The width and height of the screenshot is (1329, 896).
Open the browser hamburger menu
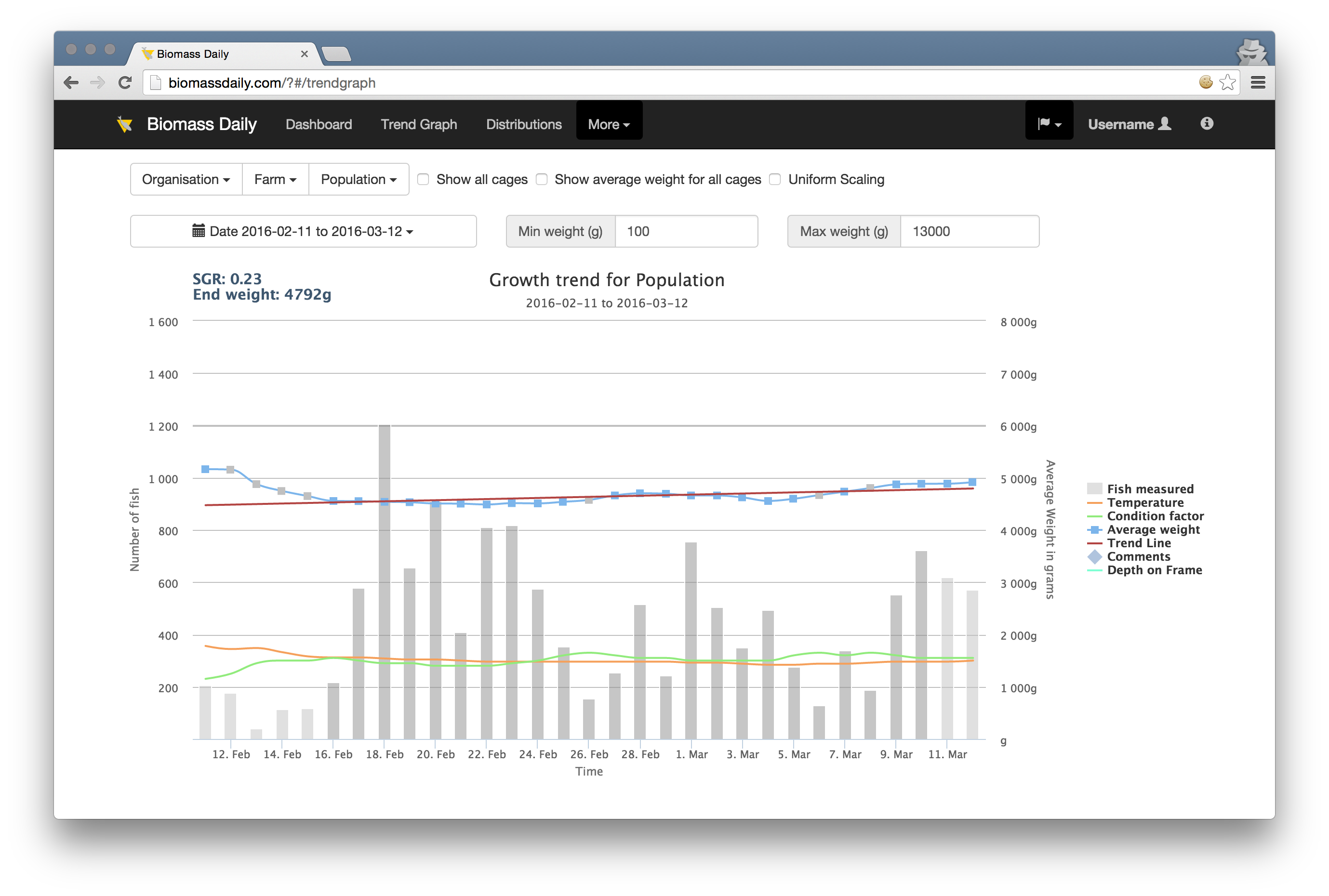pyautogui.click(x=1258, y=83)
